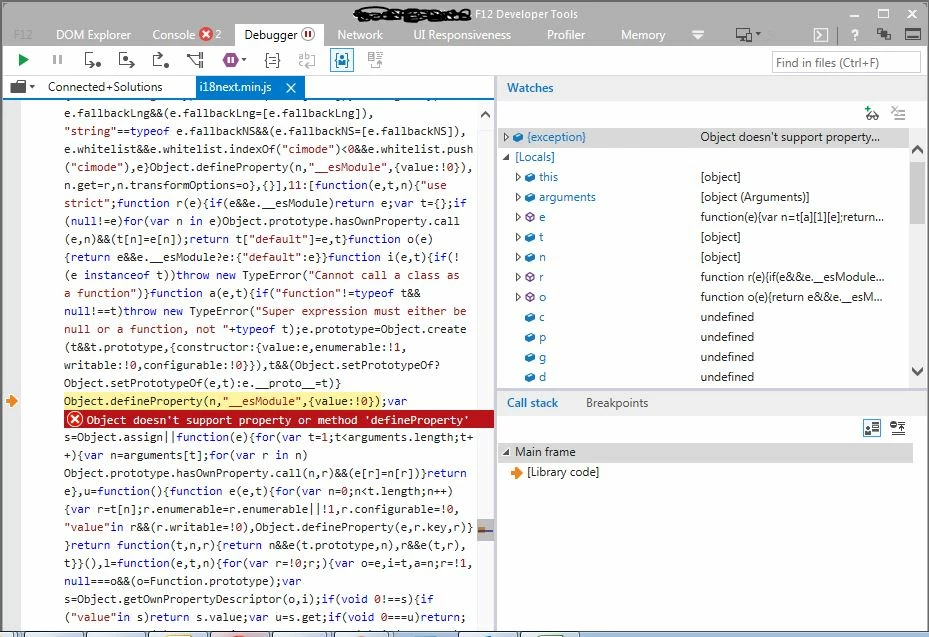Viewport: 929px width, 637px height.
Task: Expand the 'arguments' local variable
Action: coord(517,197)
